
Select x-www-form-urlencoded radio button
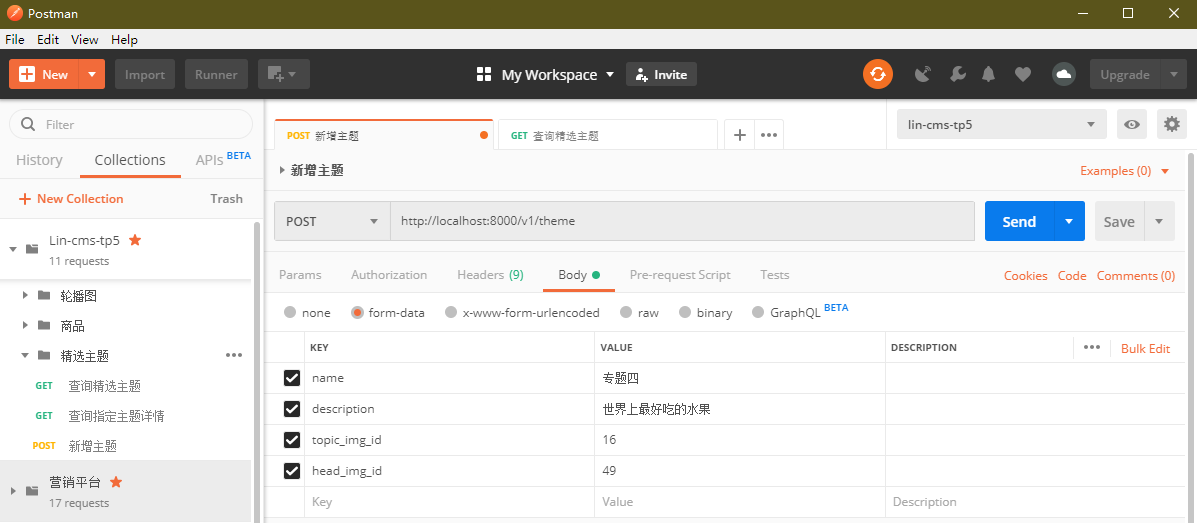point(451,312)
